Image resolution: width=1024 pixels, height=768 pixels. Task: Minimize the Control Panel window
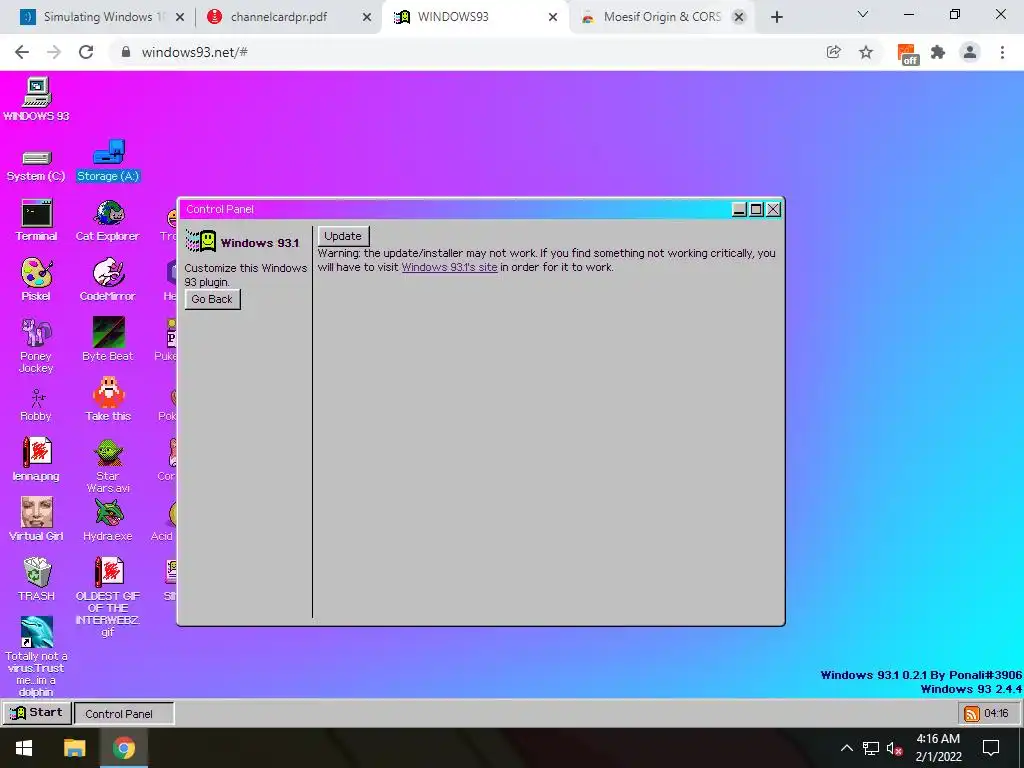coord(739,209)
